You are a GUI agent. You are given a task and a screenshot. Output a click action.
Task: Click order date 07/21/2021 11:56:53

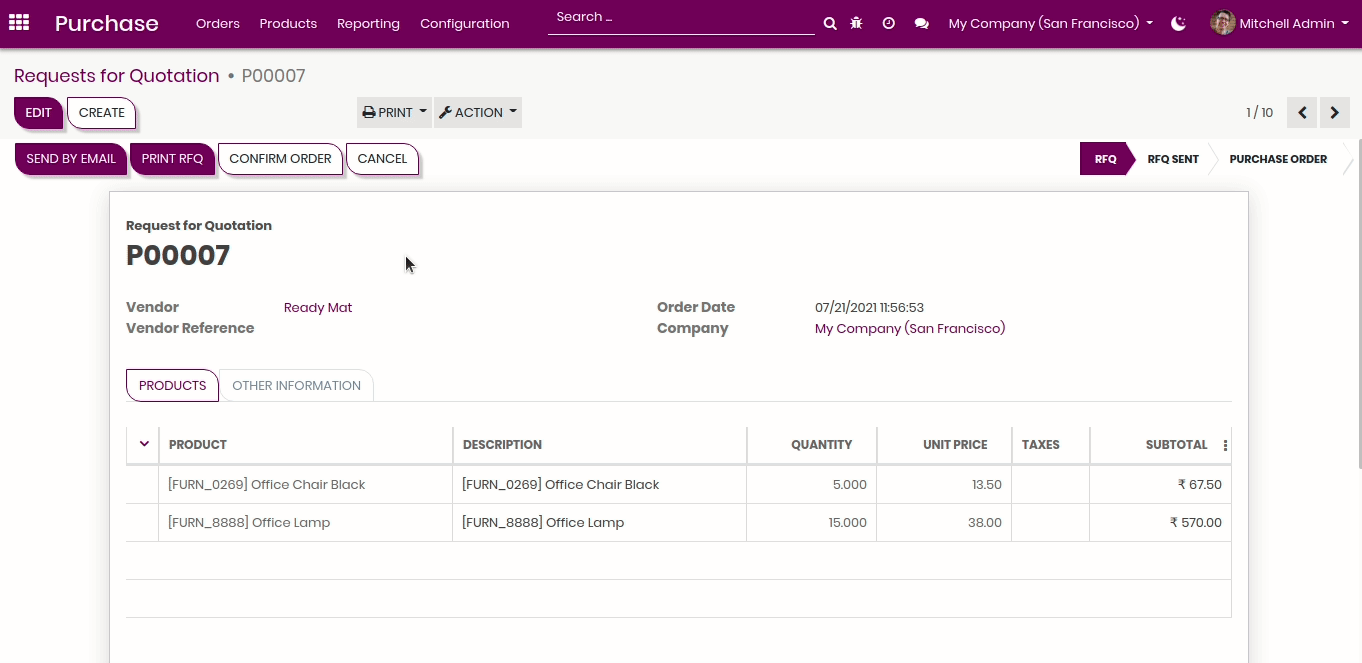[869, 308]
